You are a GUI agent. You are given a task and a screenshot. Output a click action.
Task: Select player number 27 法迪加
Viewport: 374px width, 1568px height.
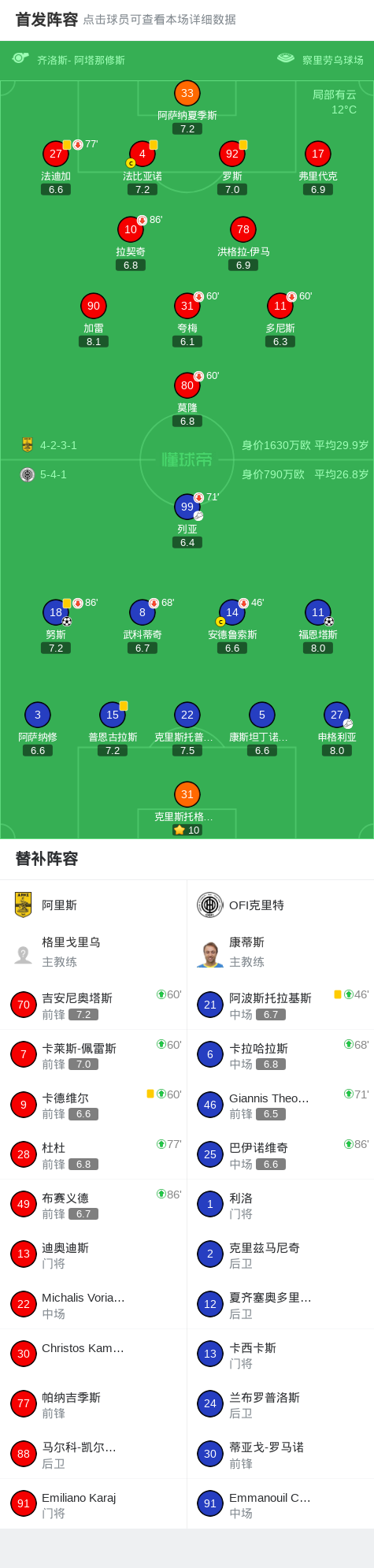(x=56, y=154)
